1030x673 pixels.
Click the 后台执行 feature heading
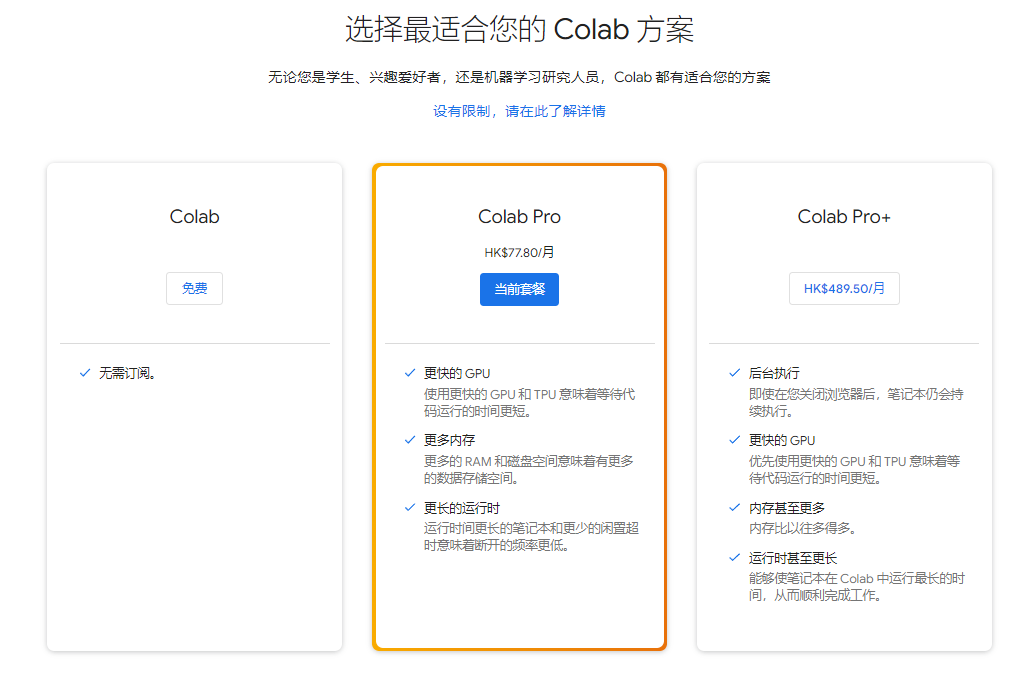point(774,374)
